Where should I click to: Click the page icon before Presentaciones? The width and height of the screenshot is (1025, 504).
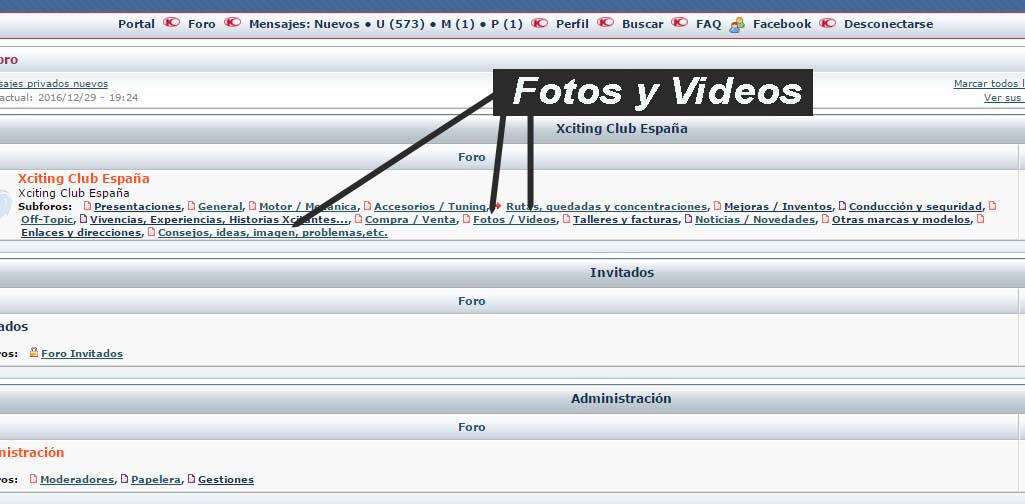tap(87, 207)
